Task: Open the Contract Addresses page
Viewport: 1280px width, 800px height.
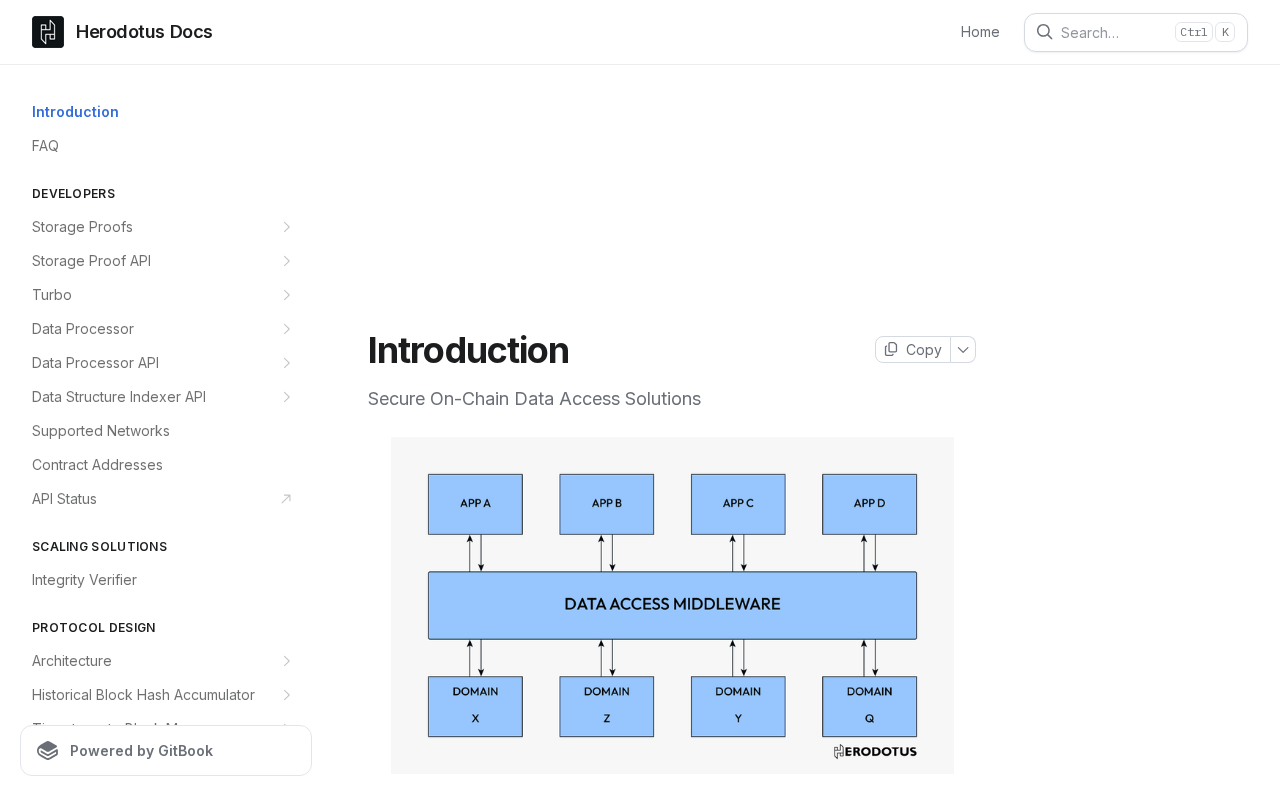Action: (97, 465)
